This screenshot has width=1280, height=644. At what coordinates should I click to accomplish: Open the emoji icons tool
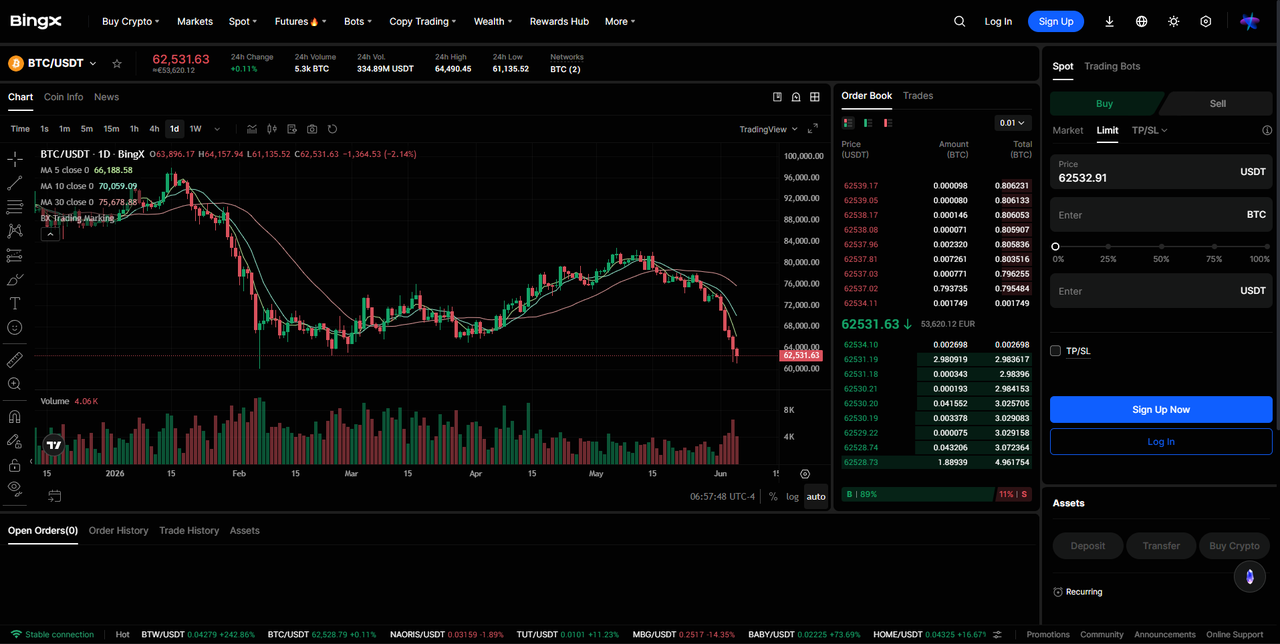[15, 327]
